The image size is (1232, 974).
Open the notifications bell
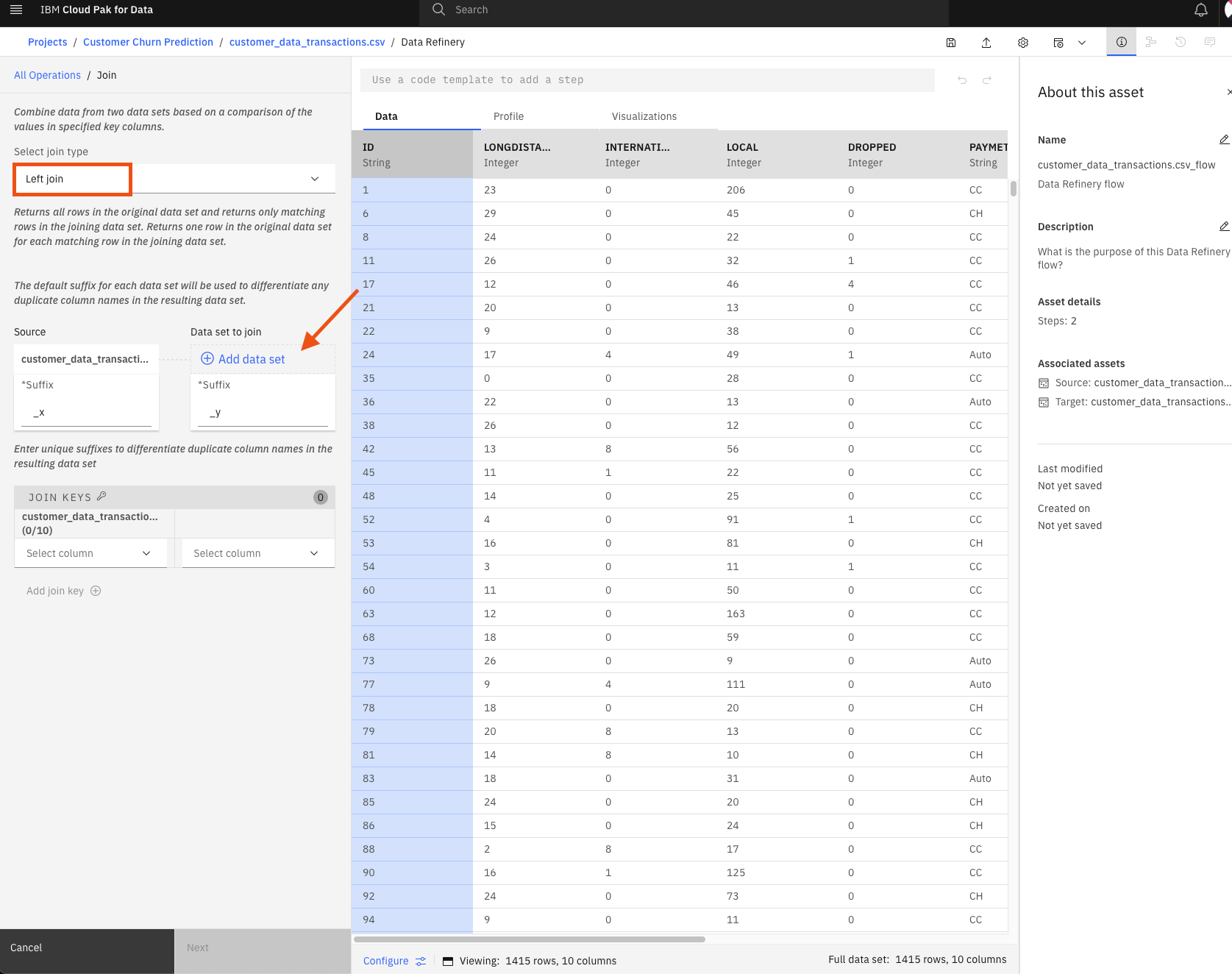(1201, 10)
